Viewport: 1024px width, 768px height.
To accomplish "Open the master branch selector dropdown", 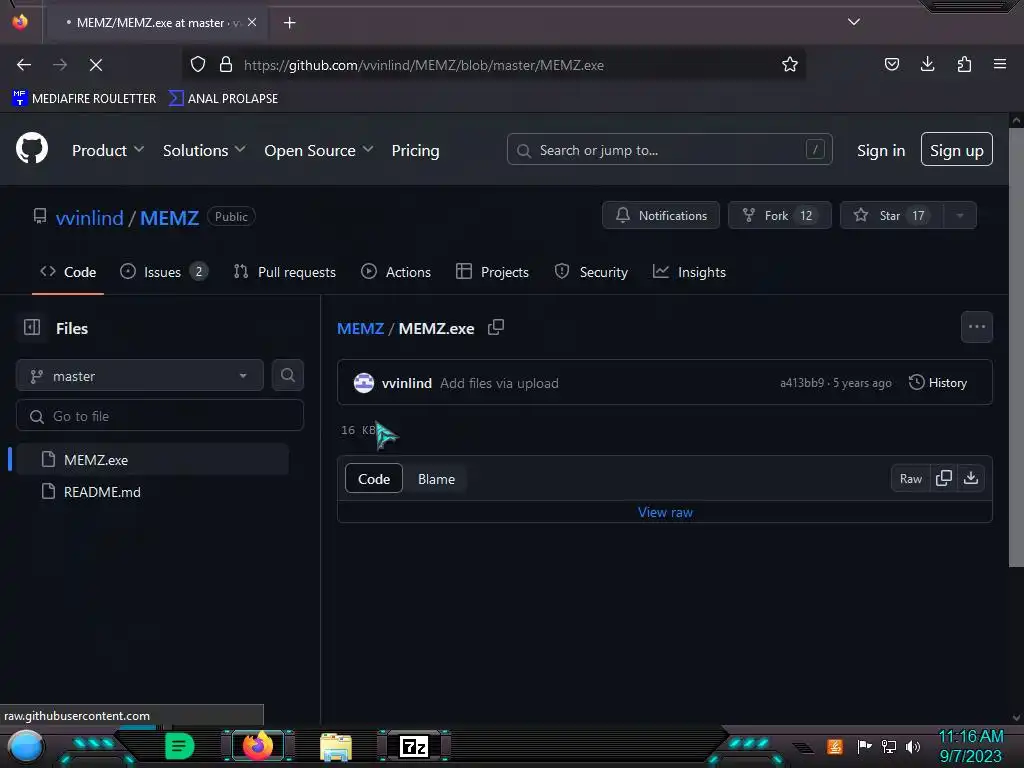I will click(x=140, y=376).
